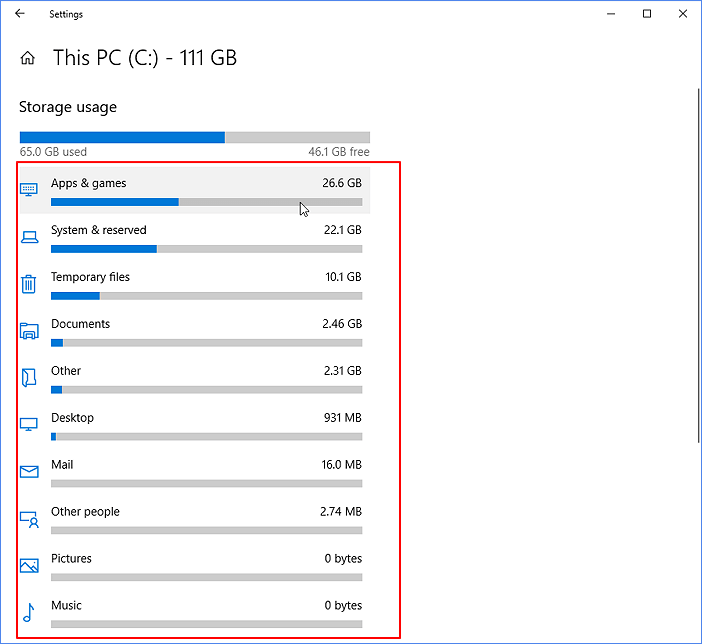Click the overall storage usage bar
Viewport: 702px width, 644px height.
195,137
